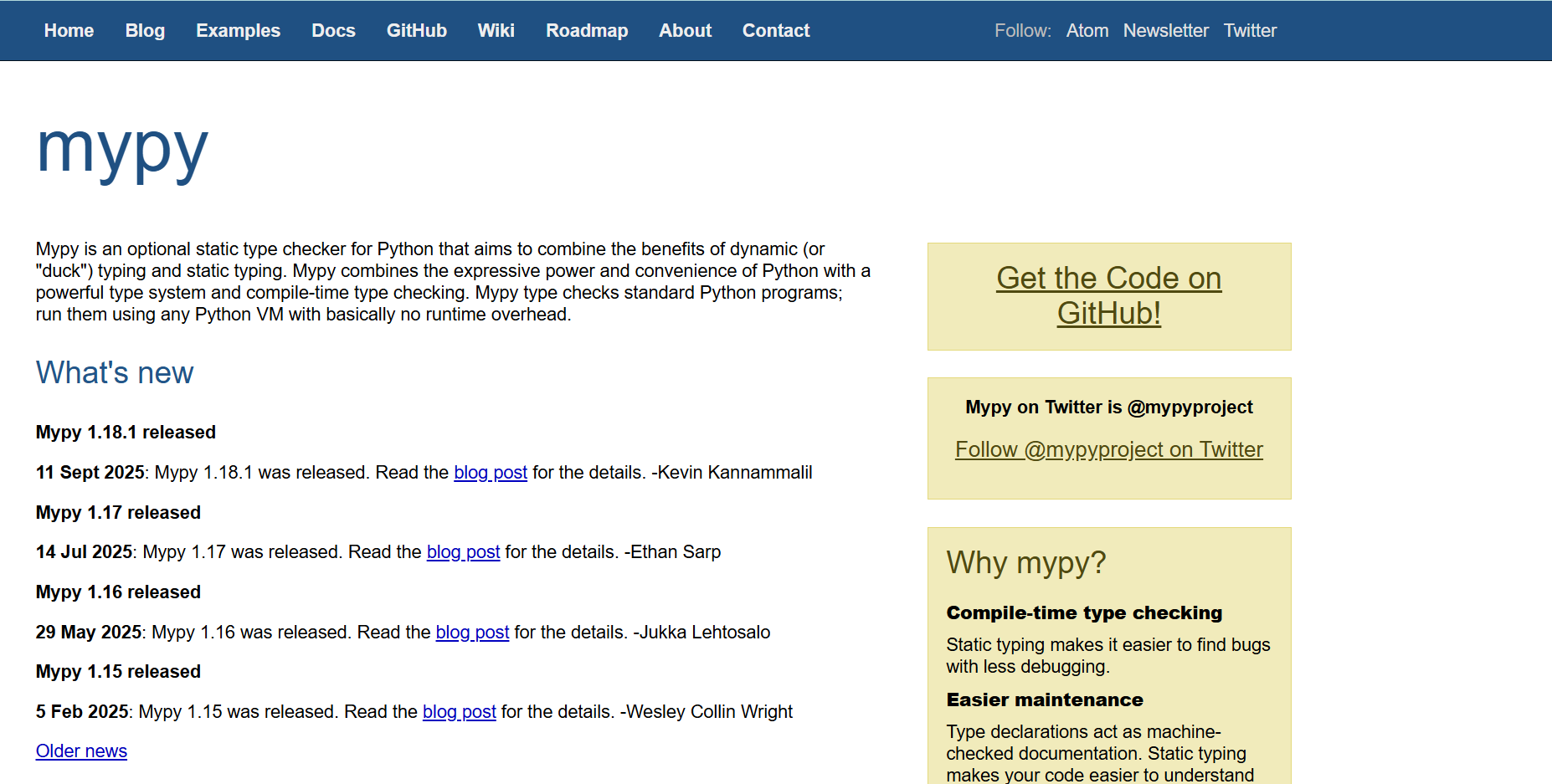
Task: Subscribe via the Atom feed link
Action: click(x=1087, y=31)
